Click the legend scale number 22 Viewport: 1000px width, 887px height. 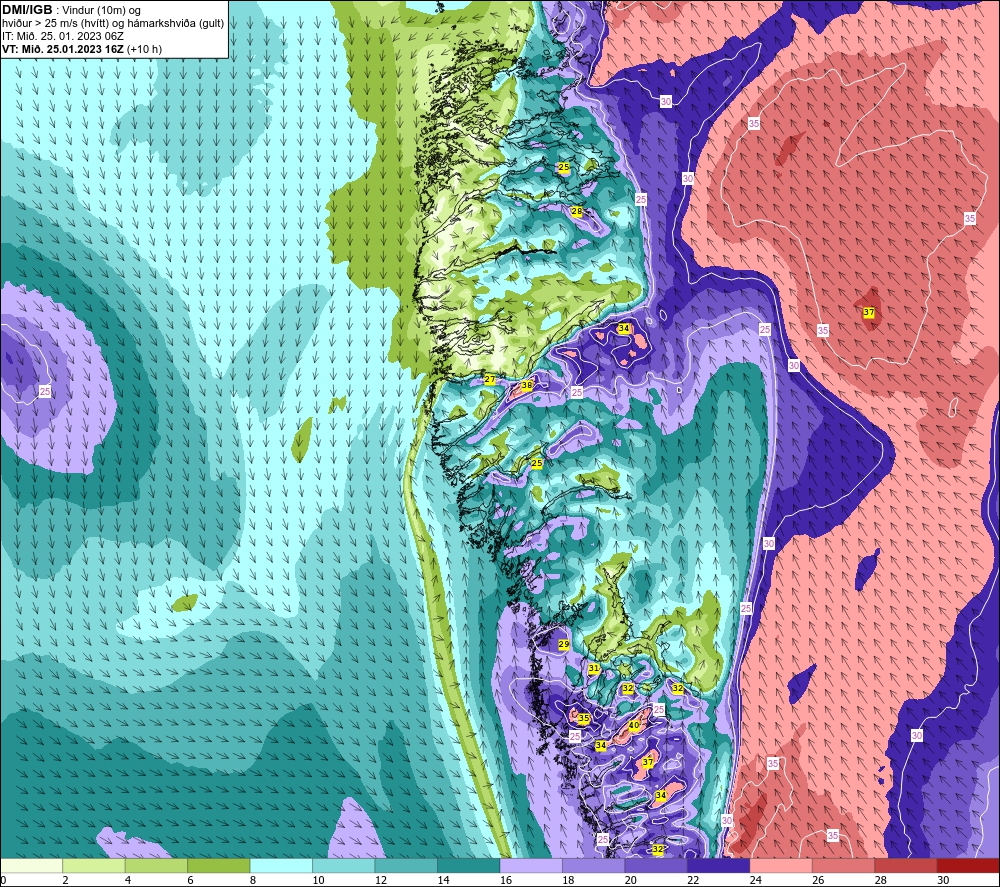click(x=693, y=880)
